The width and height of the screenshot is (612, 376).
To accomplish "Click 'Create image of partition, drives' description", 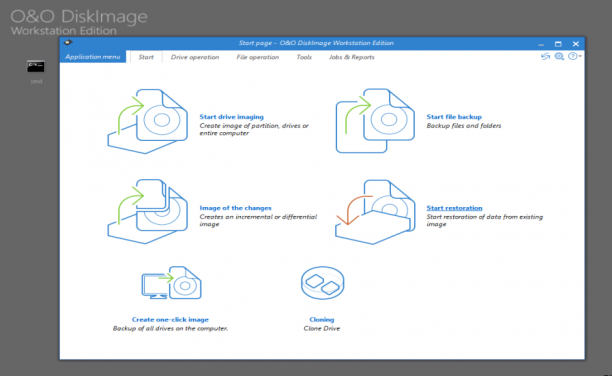I will point(254,129).
